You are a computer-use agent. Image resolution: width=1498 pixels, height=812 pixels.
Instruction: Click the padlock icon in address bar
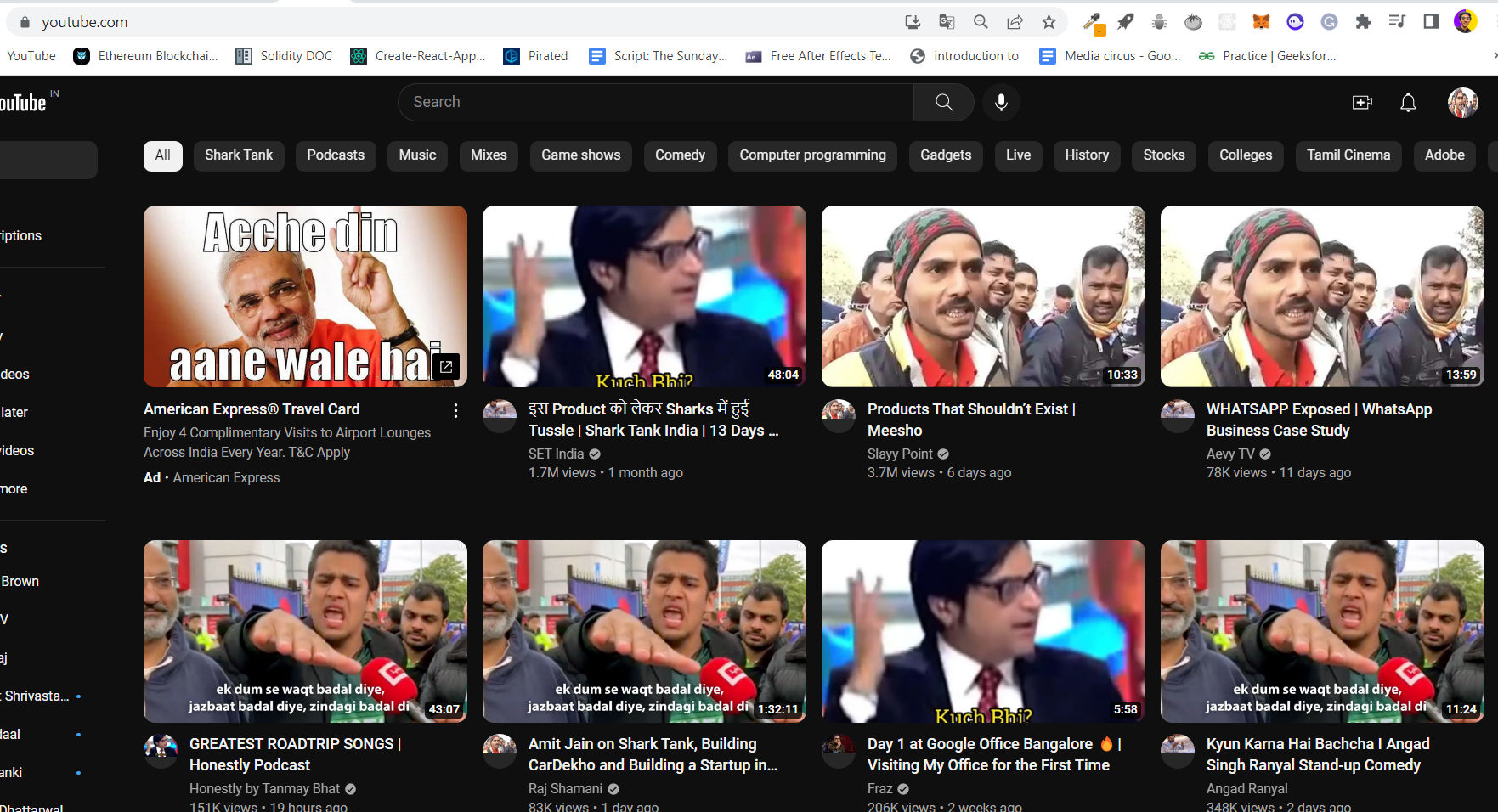point(24,21)
